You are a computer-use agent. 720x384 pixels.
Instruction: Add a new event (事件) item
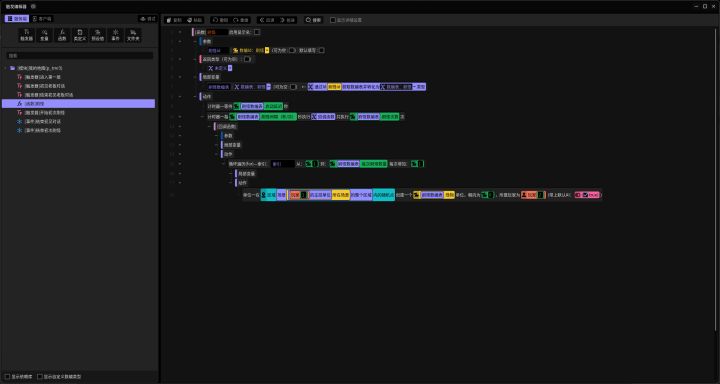tap(115, 35)
